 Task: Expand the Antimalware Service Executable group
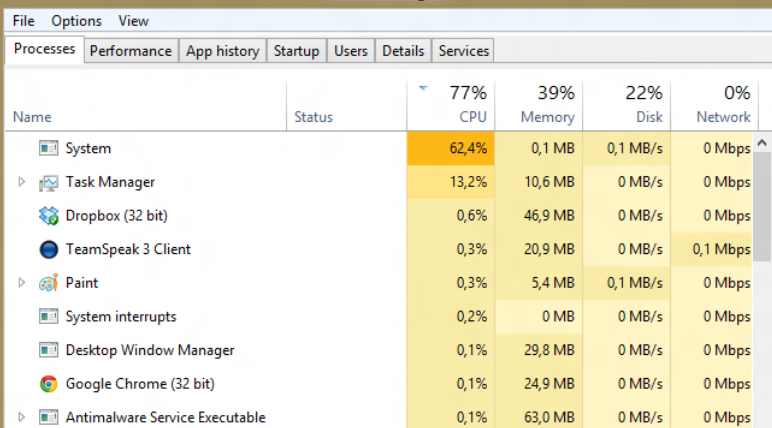coord(21,417)
